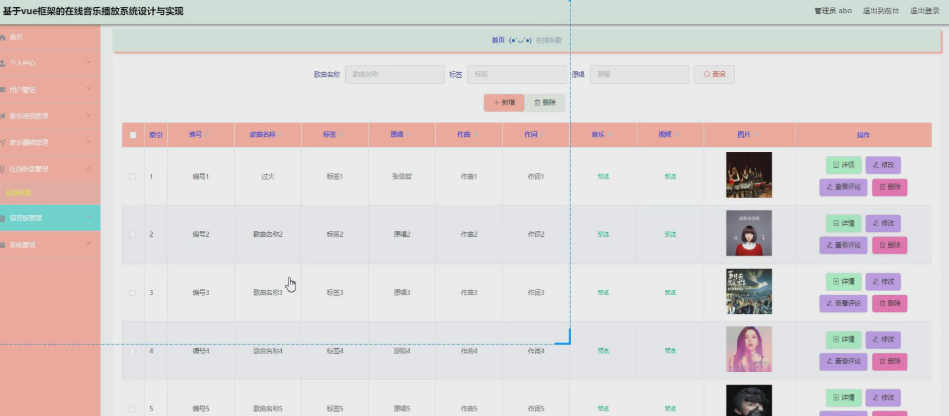Viewport: 949px width, 416px height.
Task: Click the 新增 add button
Action: (504, 103)
